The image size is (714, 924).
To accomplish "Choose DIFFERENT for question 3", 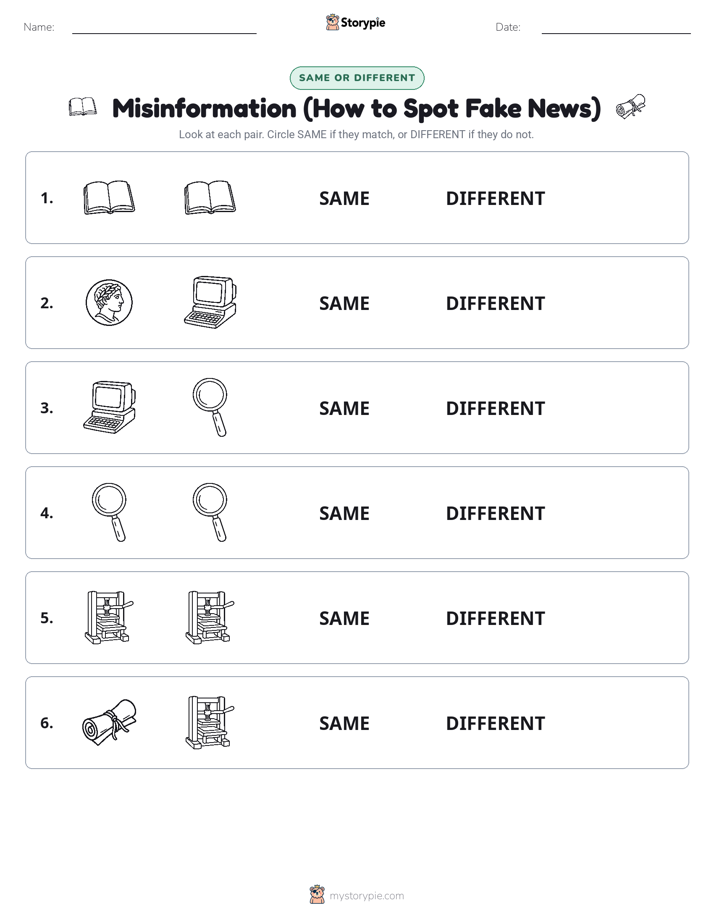I will pyautogui.click(x=495, y=408).
